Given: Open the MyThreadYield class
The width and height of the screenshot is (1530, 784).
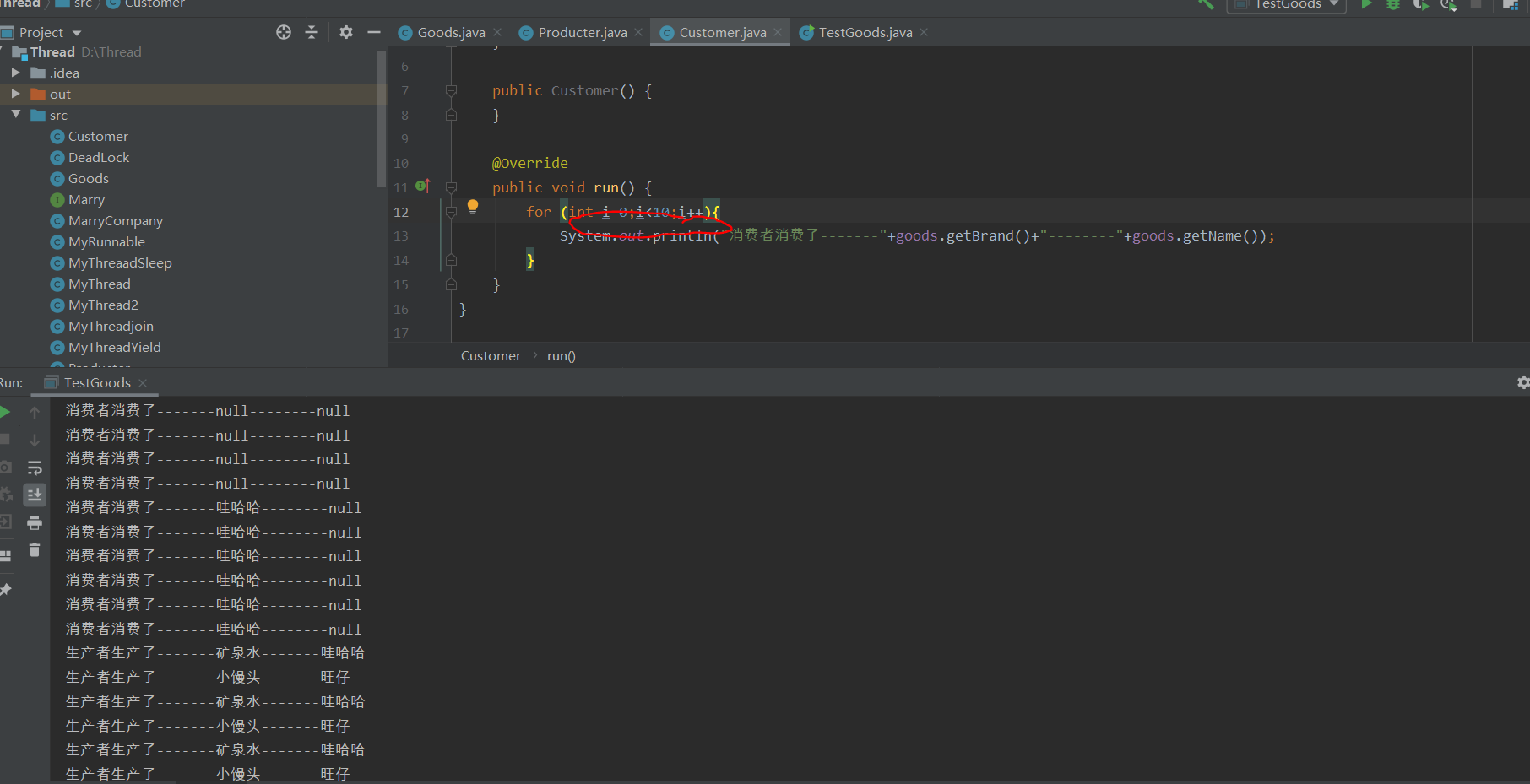Looking at the screenshot, I should pyautogui.click(x=115, y=347).
